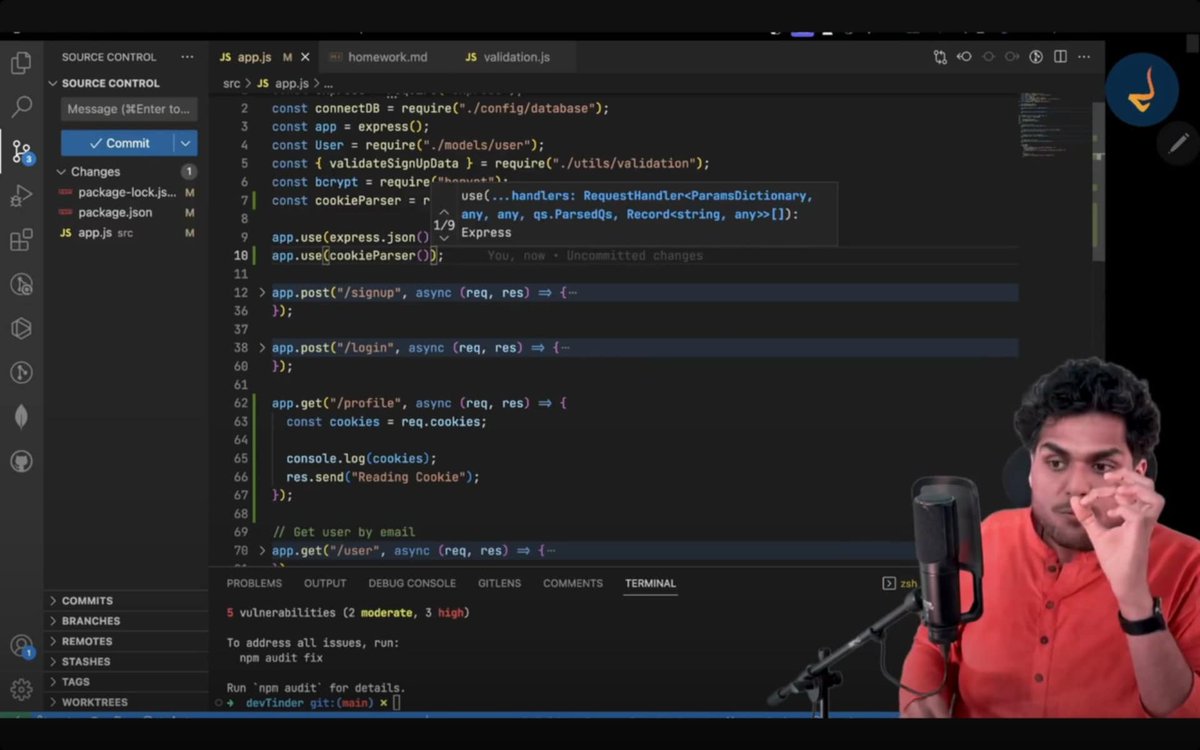Unfold the app.post "/login" code block
Viewport: 1200px width, 750px height.
tap(263, 348)
